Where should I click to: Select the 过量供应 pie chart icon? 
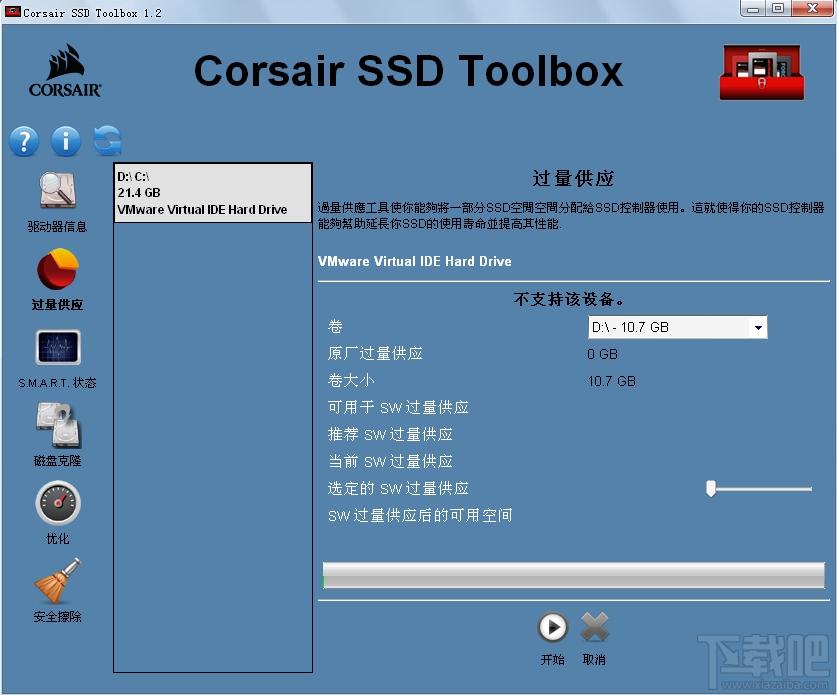coord(58,269)
